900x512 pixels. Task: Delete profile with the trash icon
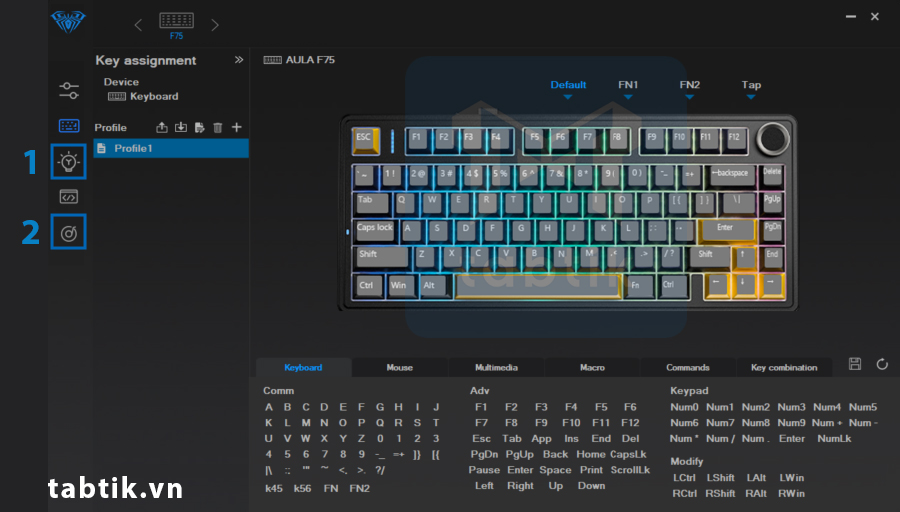[218, 127]
